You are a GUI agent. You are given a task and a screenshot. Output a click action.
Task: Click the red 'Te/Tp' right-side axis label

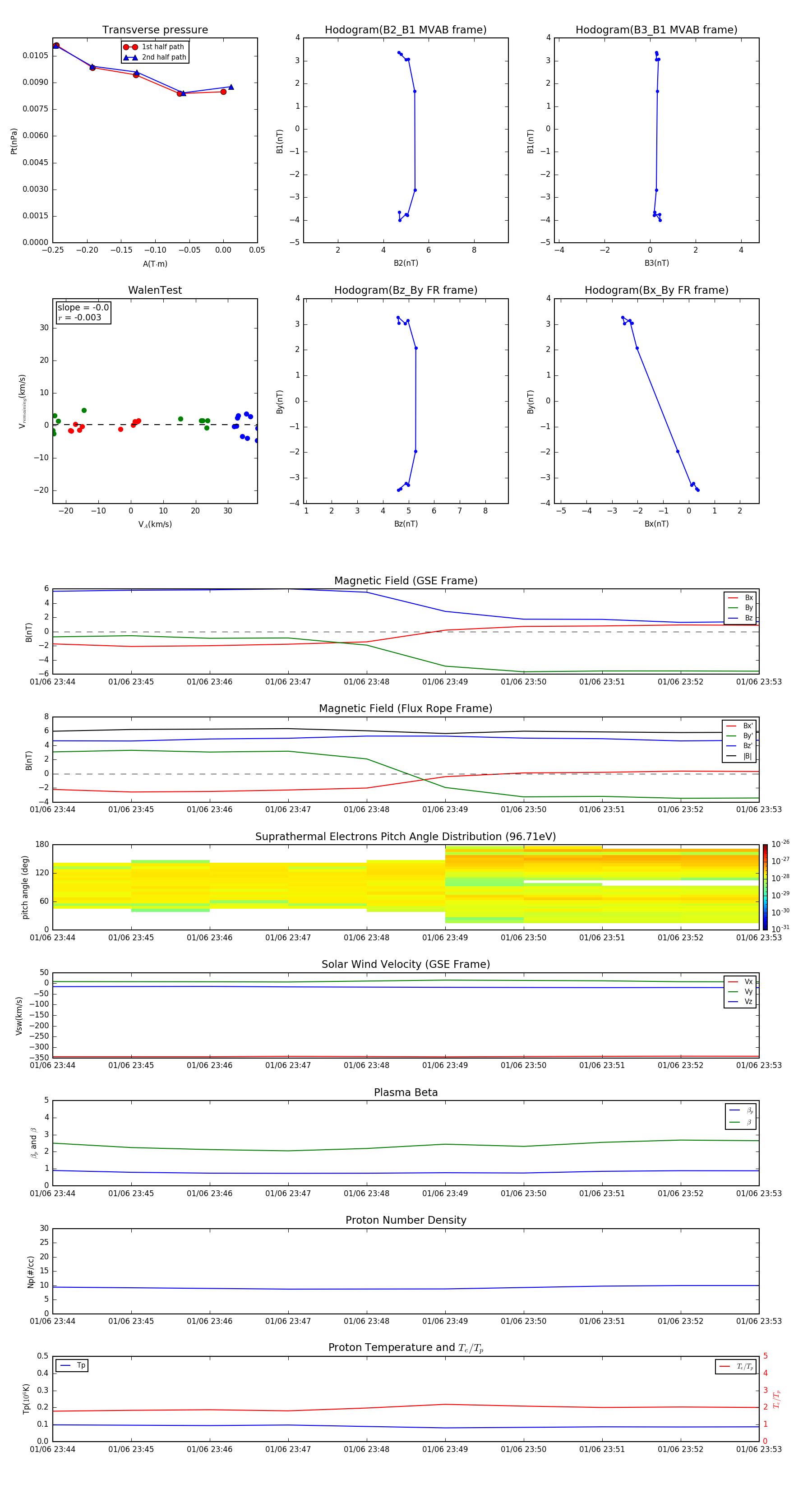pos(776,1399)
